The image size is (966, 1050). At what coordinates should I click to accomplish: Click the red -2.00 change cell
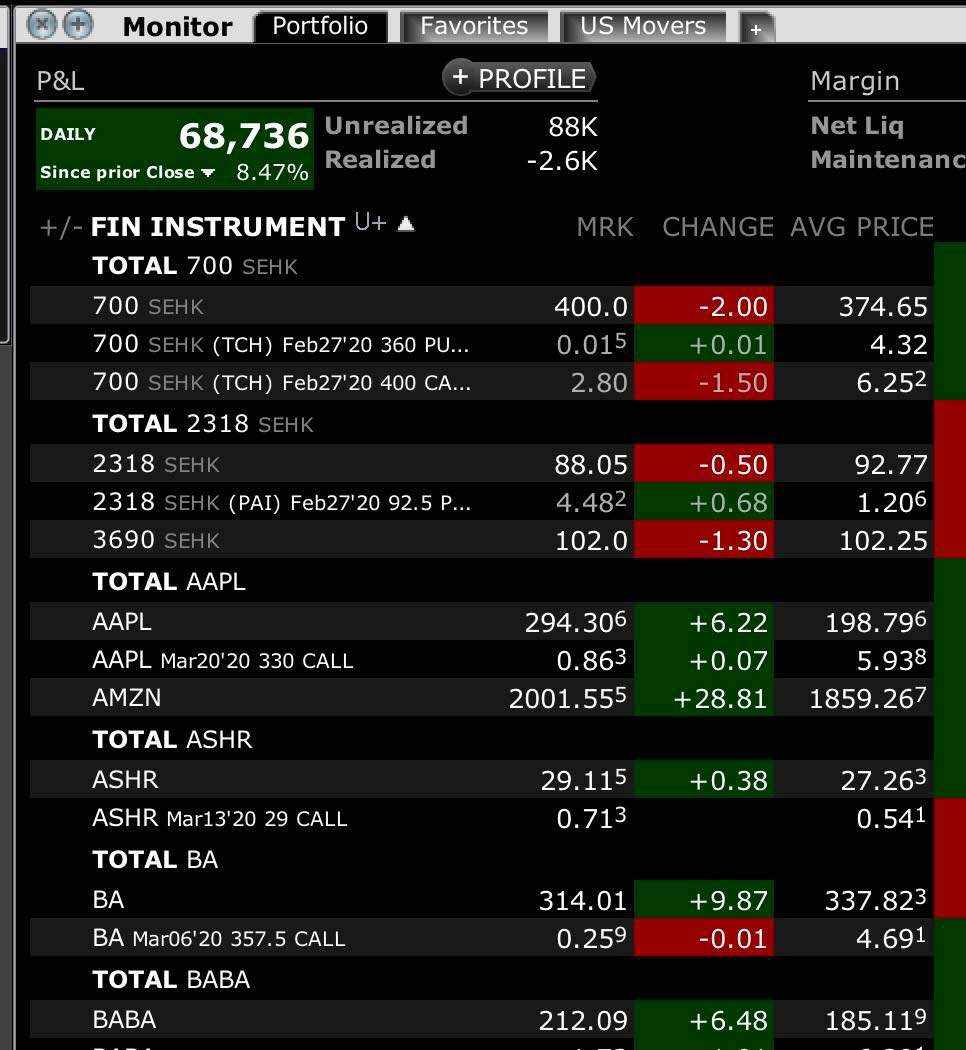(x=704, y=306)
